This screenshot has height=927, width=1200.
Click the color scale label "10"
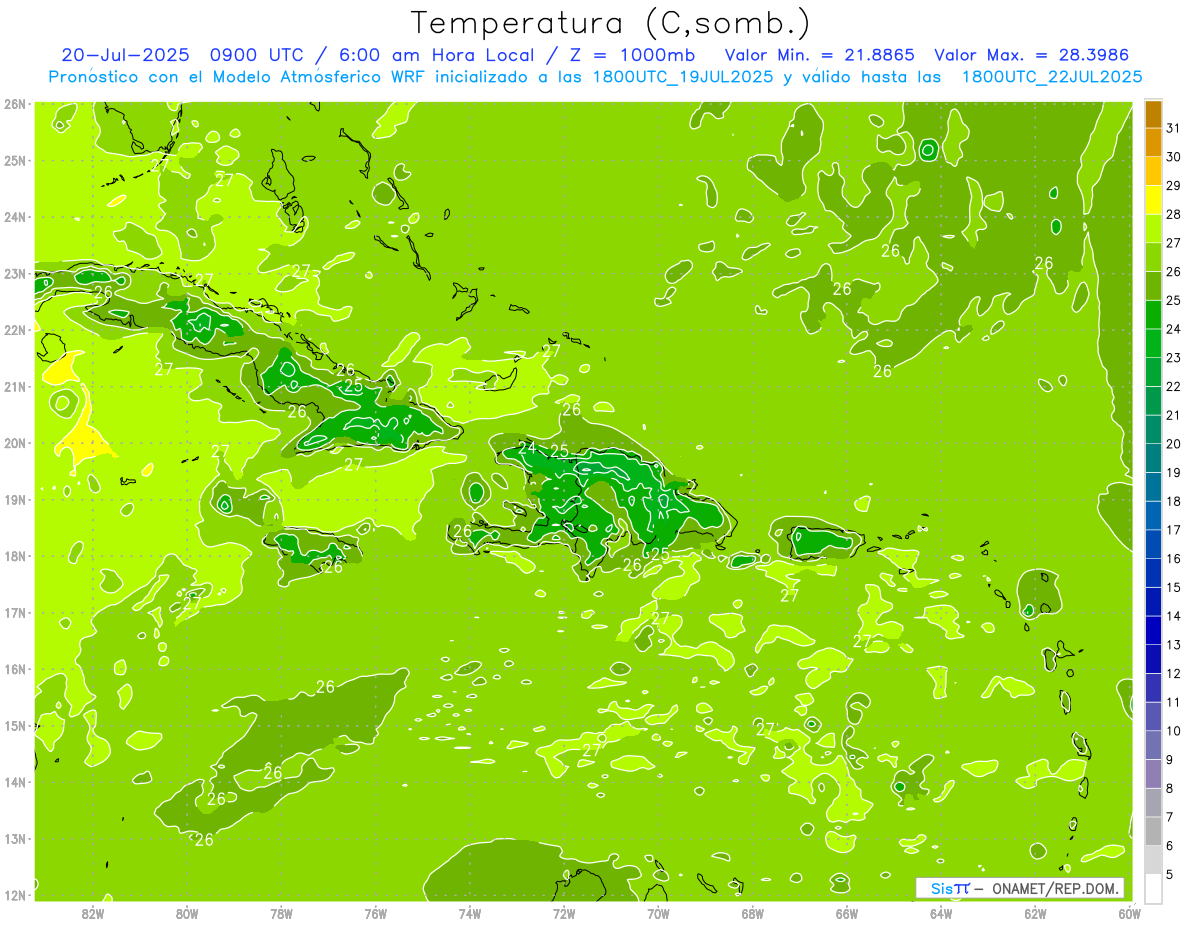[1174, 731]
